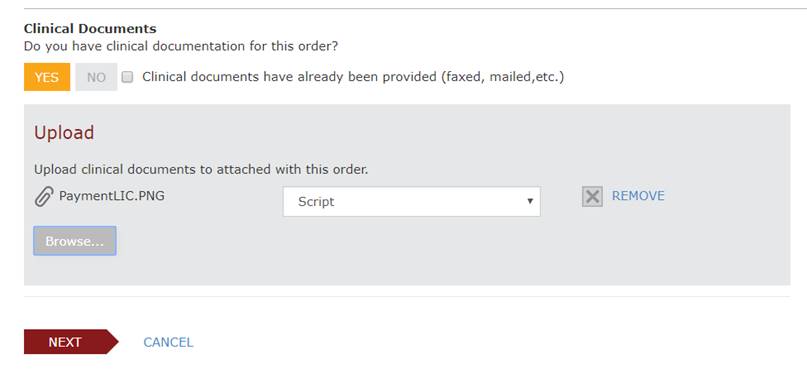Click the gray X remove icon
This screenshot has height=374, width=807.
(x=592, y=197)
